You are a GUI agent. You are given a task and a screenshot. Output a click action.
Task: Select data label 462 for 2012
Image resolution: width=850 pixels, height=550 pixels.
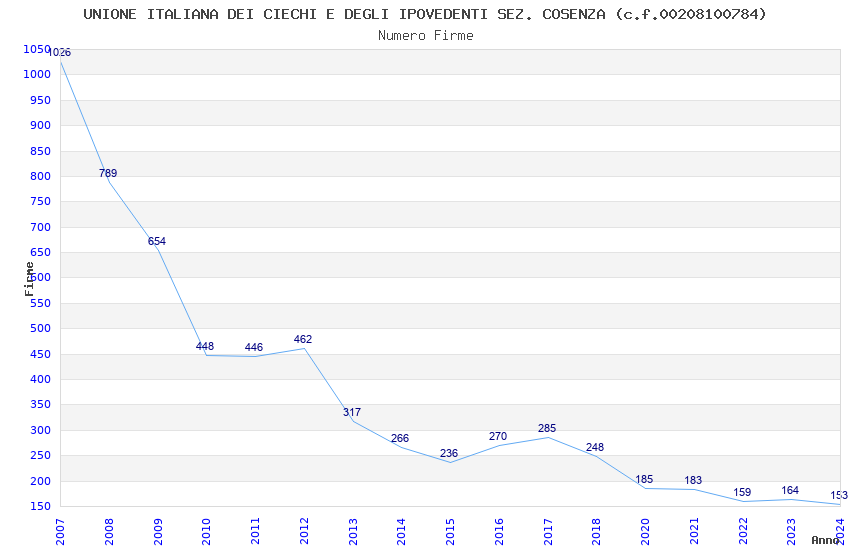click(302, 339)
